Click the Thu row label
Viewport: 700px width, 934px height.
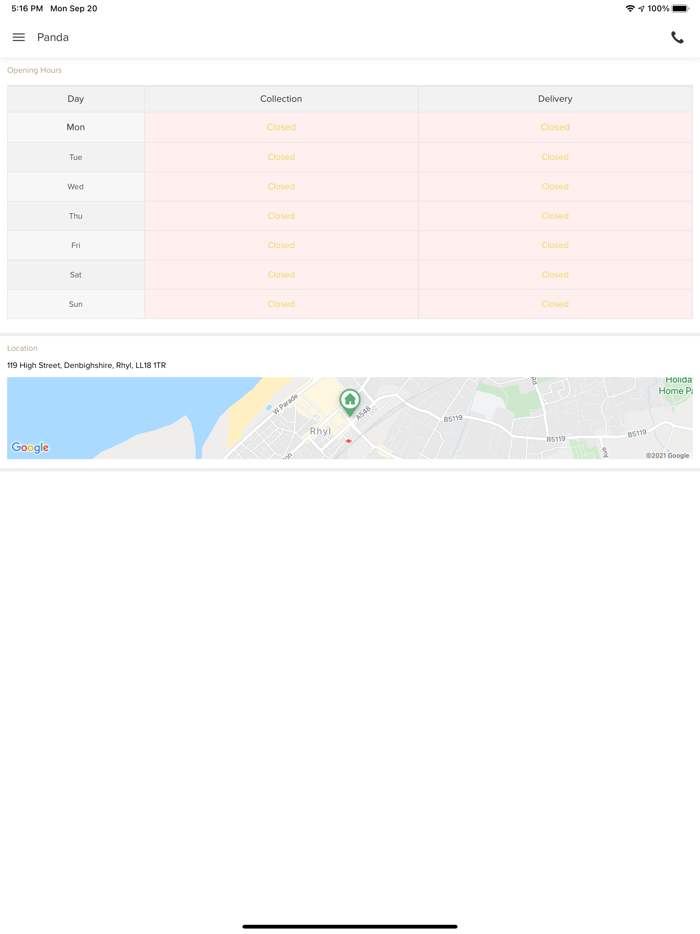[76, 216]
